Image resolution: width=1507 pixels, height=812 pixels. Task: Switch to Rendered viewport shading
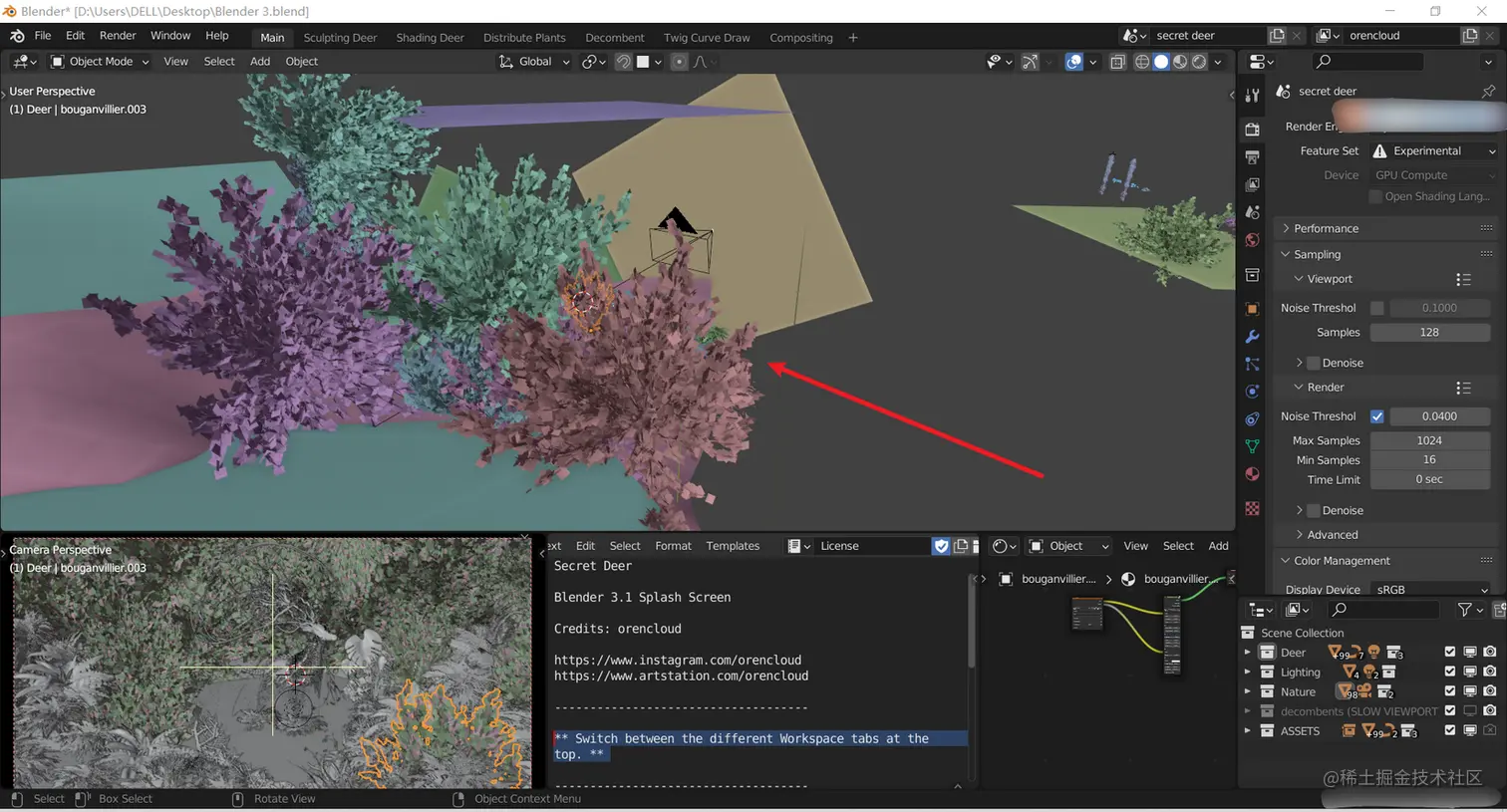tap(1199, 62)
